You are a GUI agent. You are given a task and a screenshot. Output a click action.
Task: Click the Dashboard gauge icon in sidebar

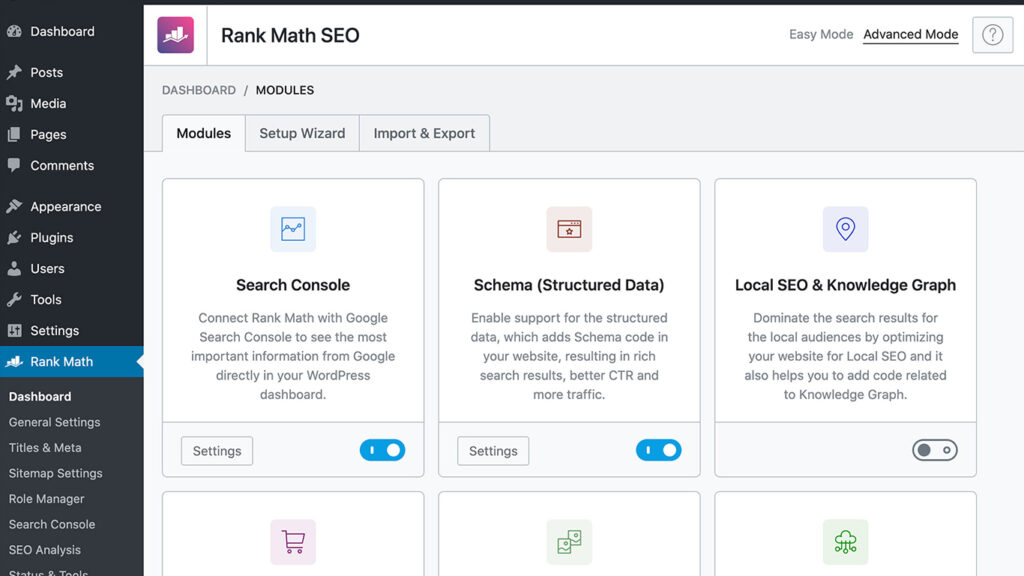click(14, 31)
